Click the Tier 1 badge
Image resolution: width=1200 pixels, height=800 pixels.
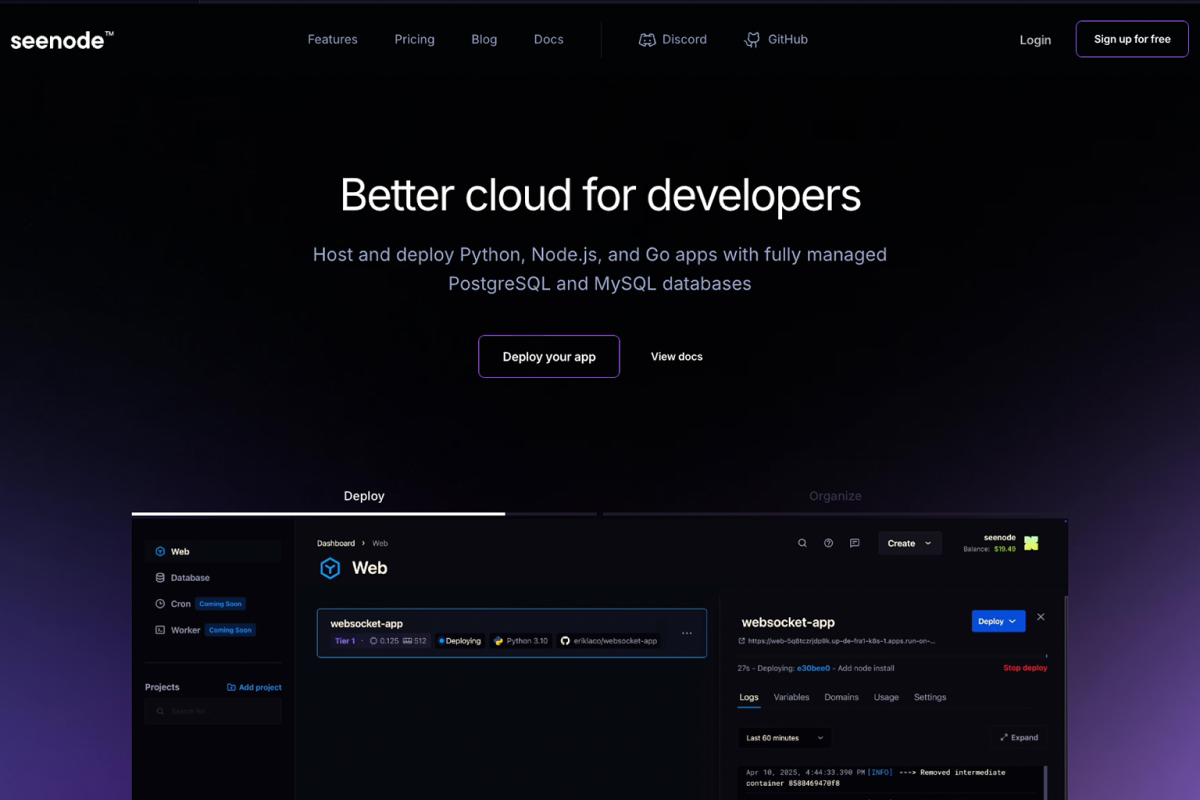(344, 640)
